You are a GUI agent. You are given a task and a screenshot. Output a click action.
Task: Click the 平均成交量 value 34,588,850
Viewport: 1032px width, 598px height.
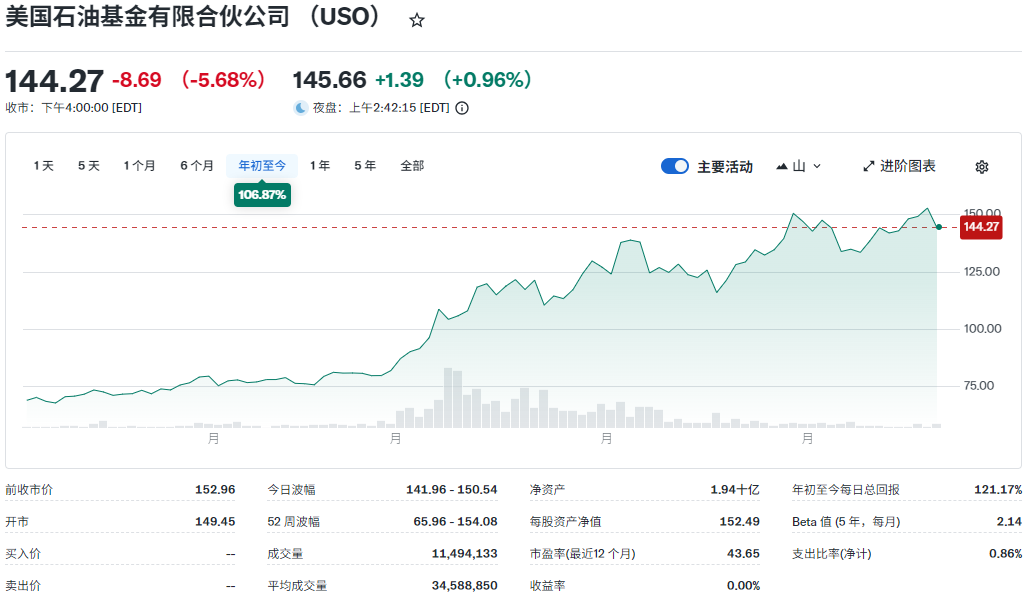pos(465,586)
